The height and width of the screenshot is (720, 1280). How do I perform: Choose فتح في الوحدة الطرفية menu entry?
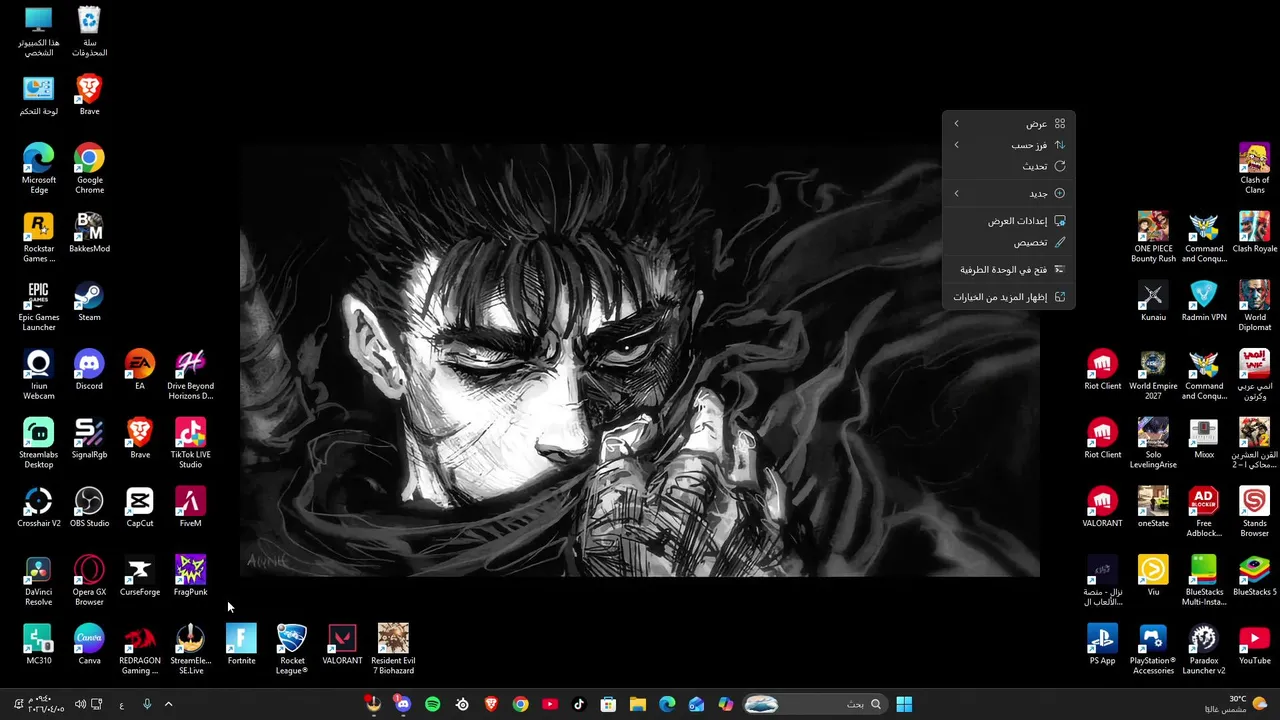coord(1008,269)
